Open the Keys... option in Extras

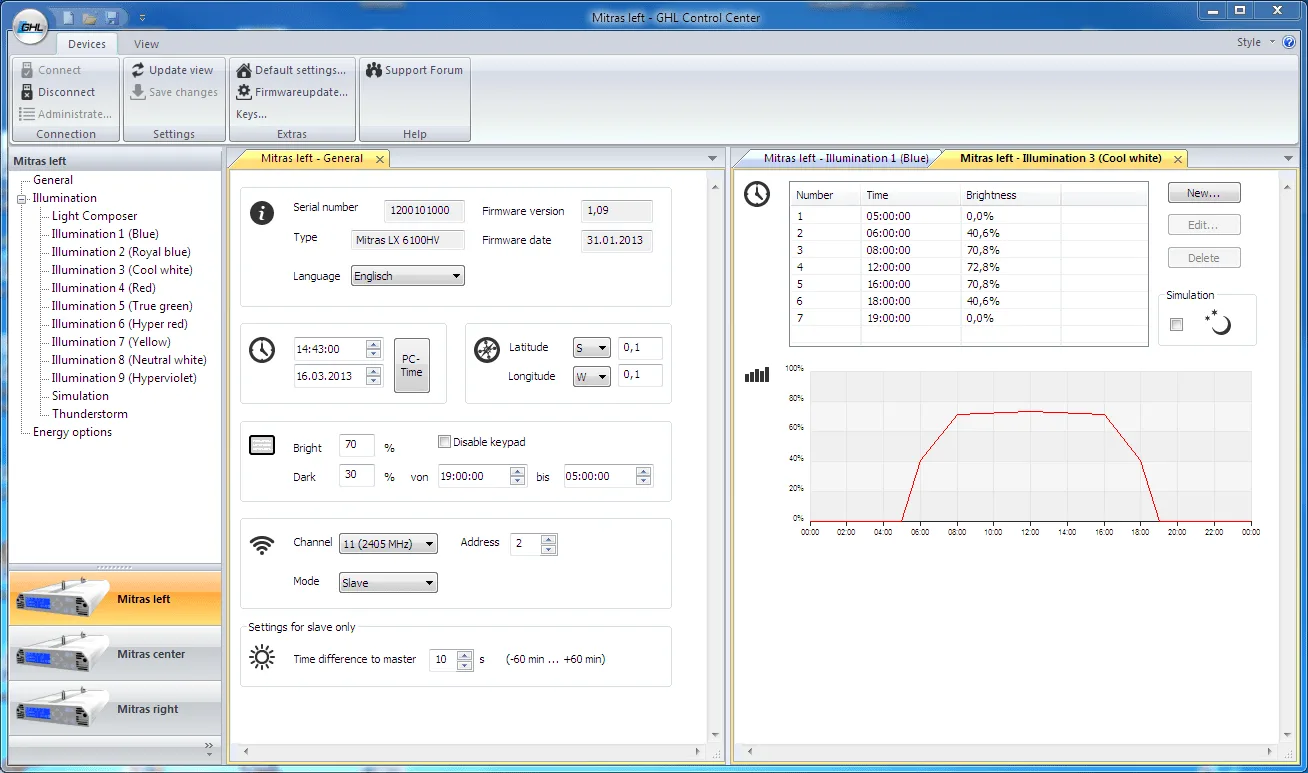(251, 114)
